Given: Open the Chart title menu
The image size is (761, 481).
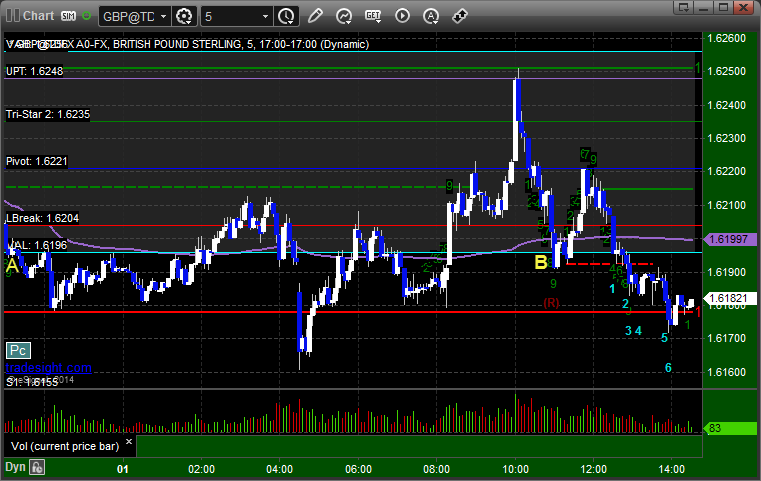Looking at the screenshot, I should (x=30, y=16).
